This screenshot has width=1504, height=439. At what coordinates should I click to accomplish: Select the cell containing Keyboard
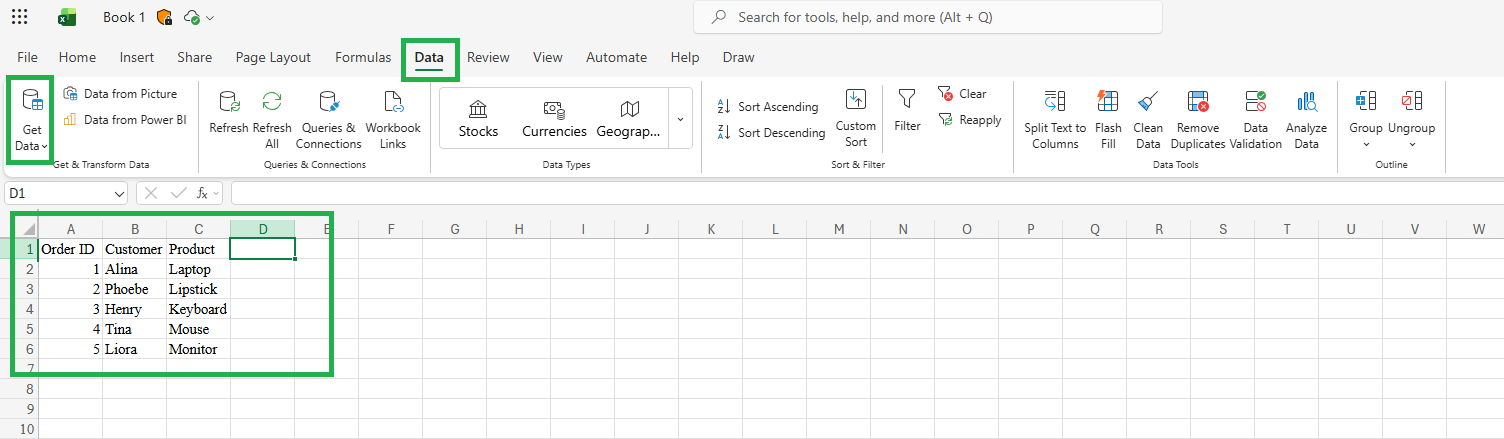[198, 309]
